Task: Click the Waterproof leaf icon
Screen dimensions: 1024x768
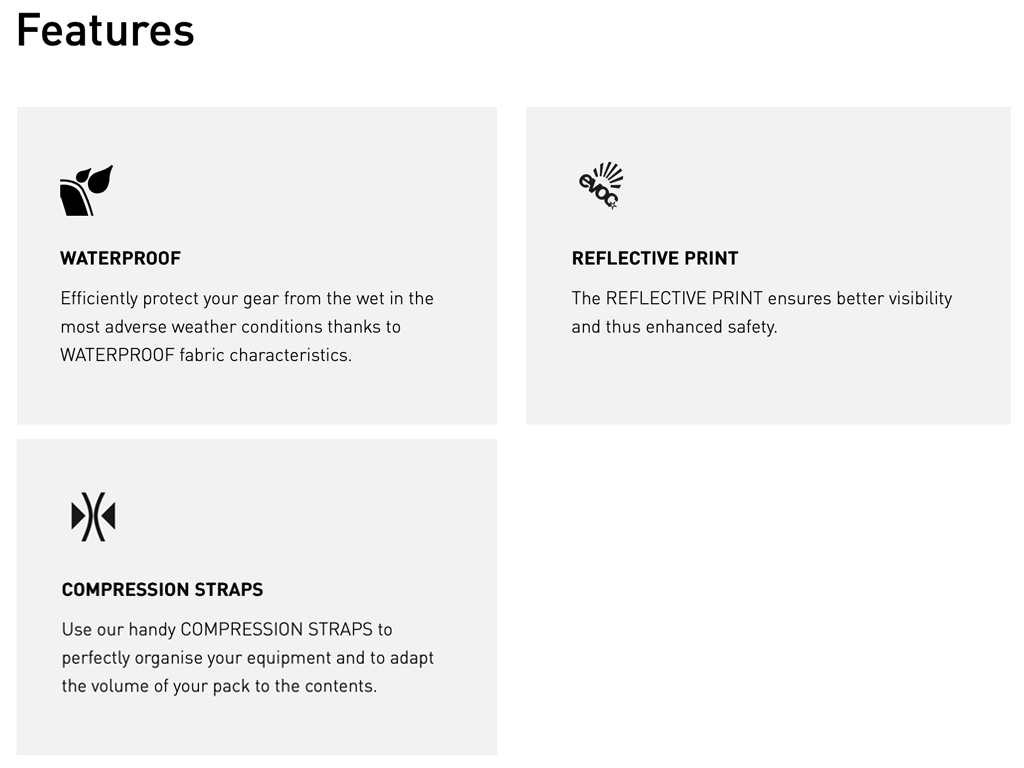Action: pos(86,190)
